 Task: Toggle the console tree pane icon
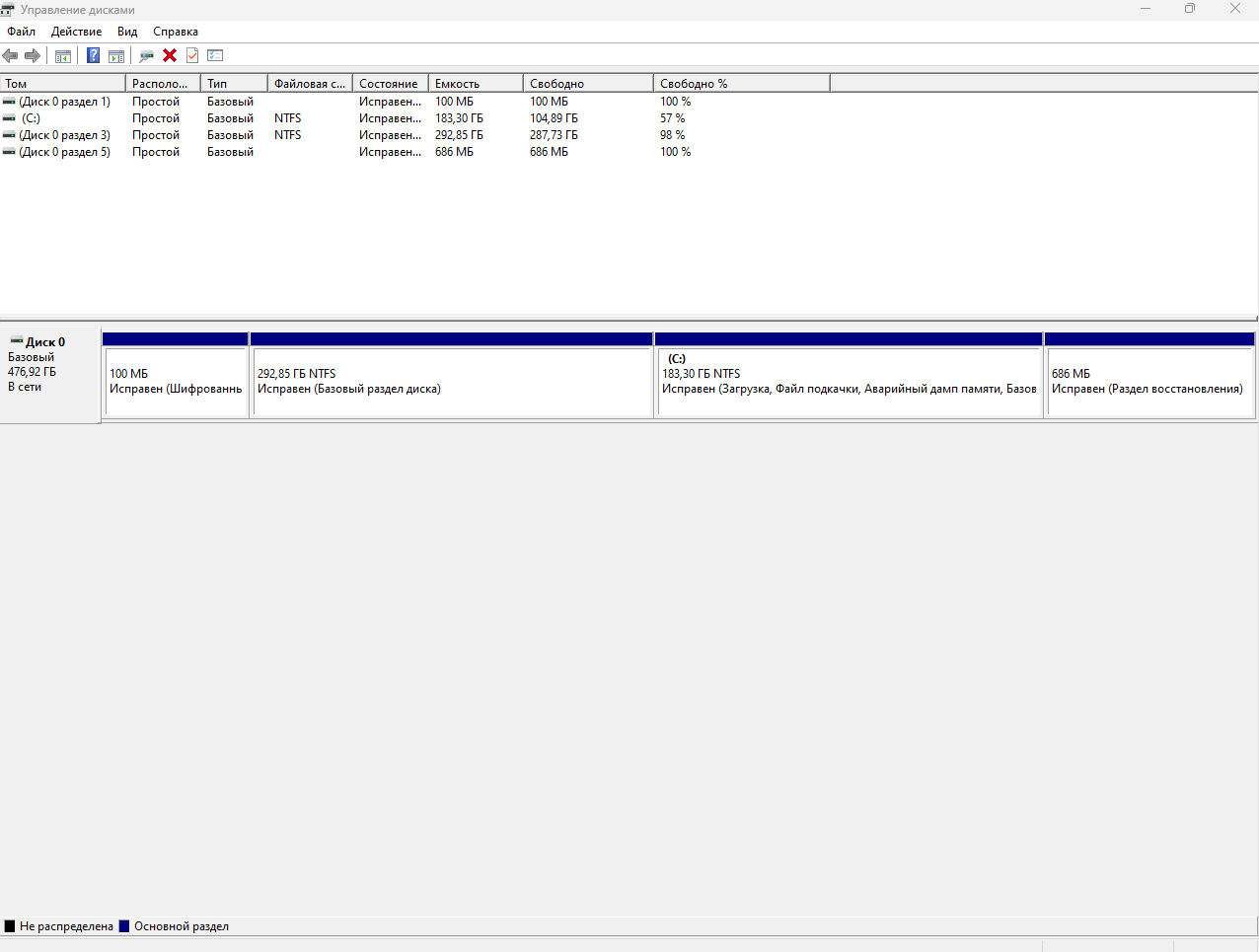(x=62, y=55)
